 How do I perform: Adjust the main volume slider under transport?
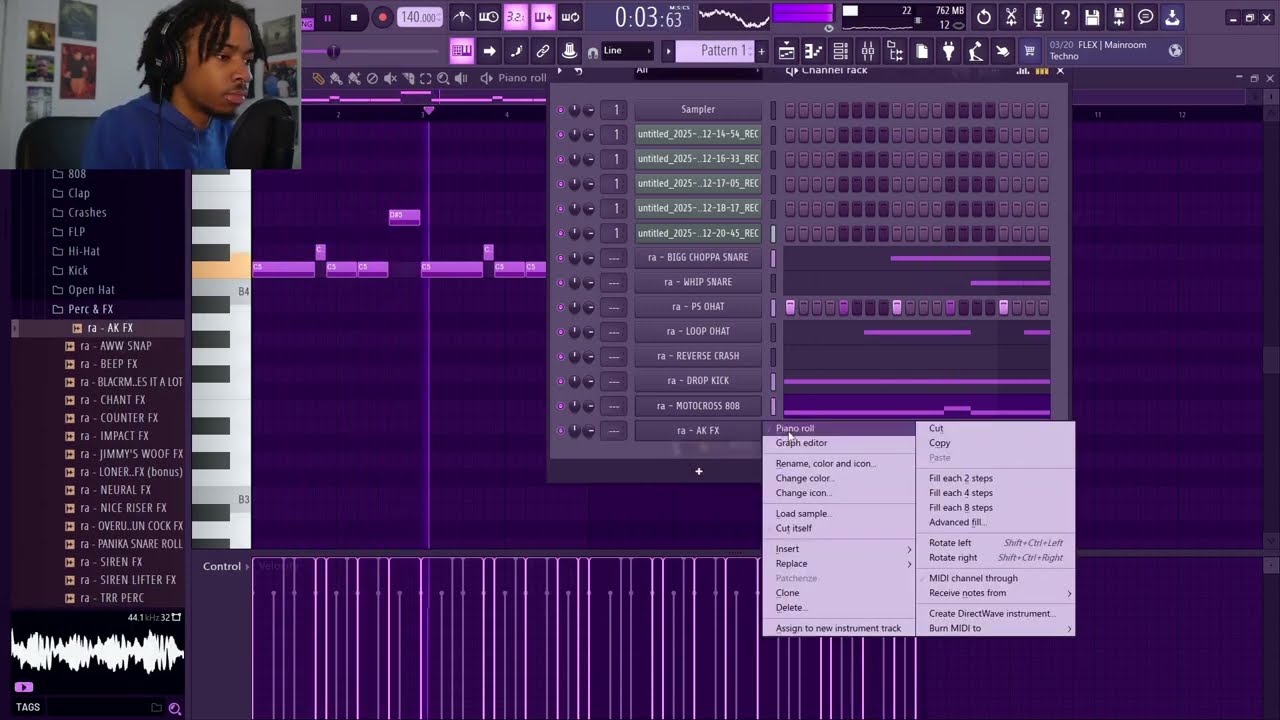(x=334, y=51)
